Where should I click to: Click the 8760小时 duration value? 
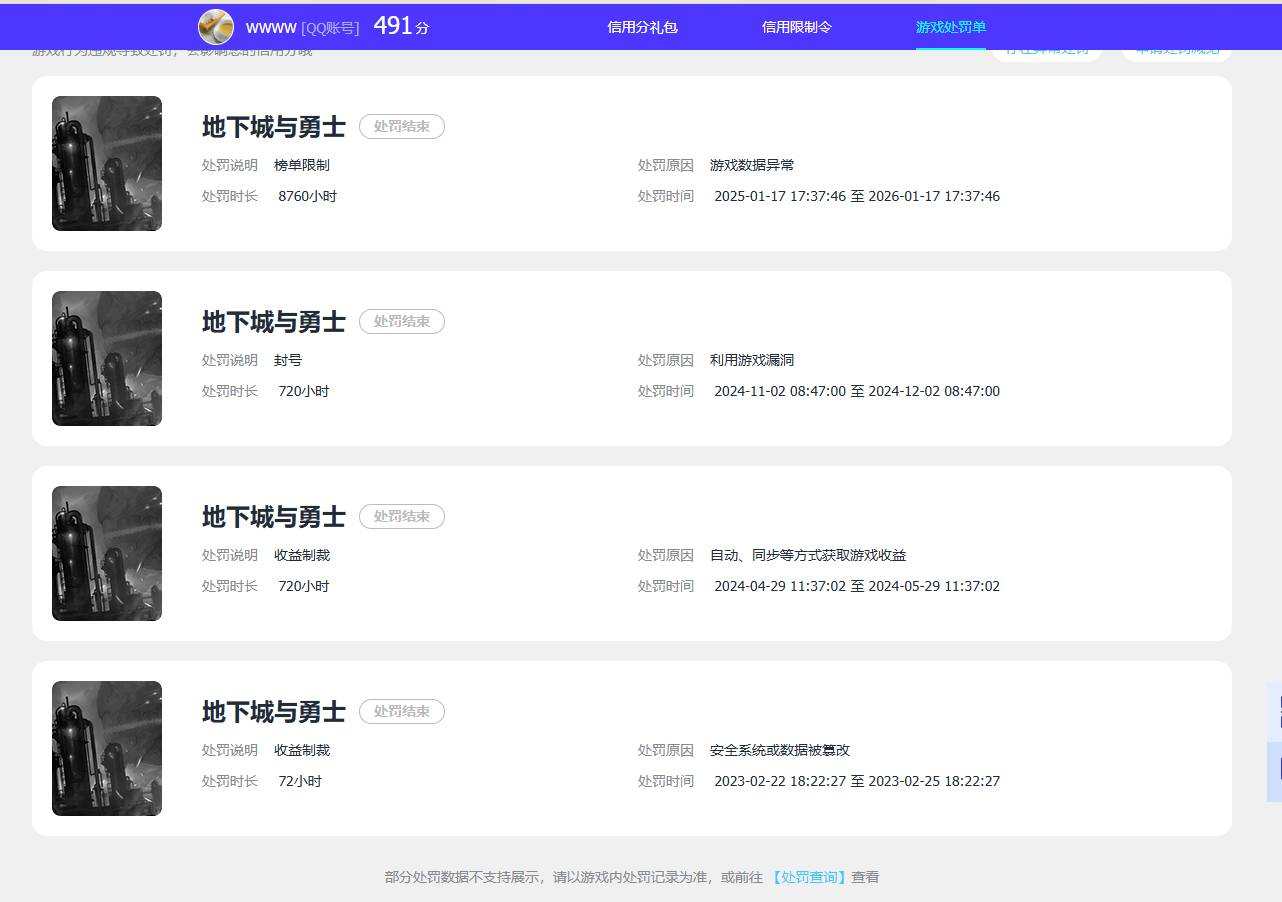(x=308, y=196)
